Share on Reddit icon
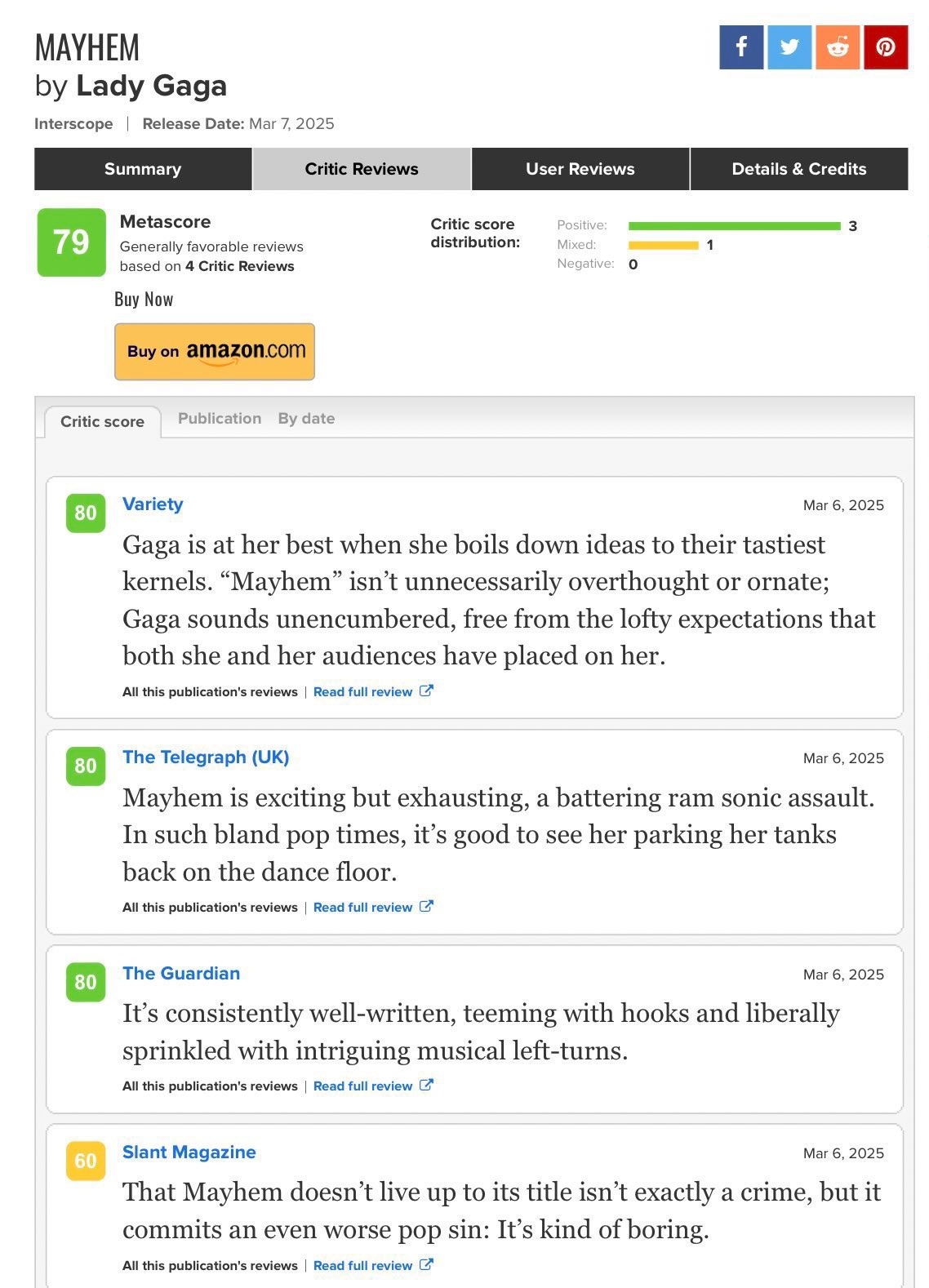Screen dimensions: 929x1288 838,47
